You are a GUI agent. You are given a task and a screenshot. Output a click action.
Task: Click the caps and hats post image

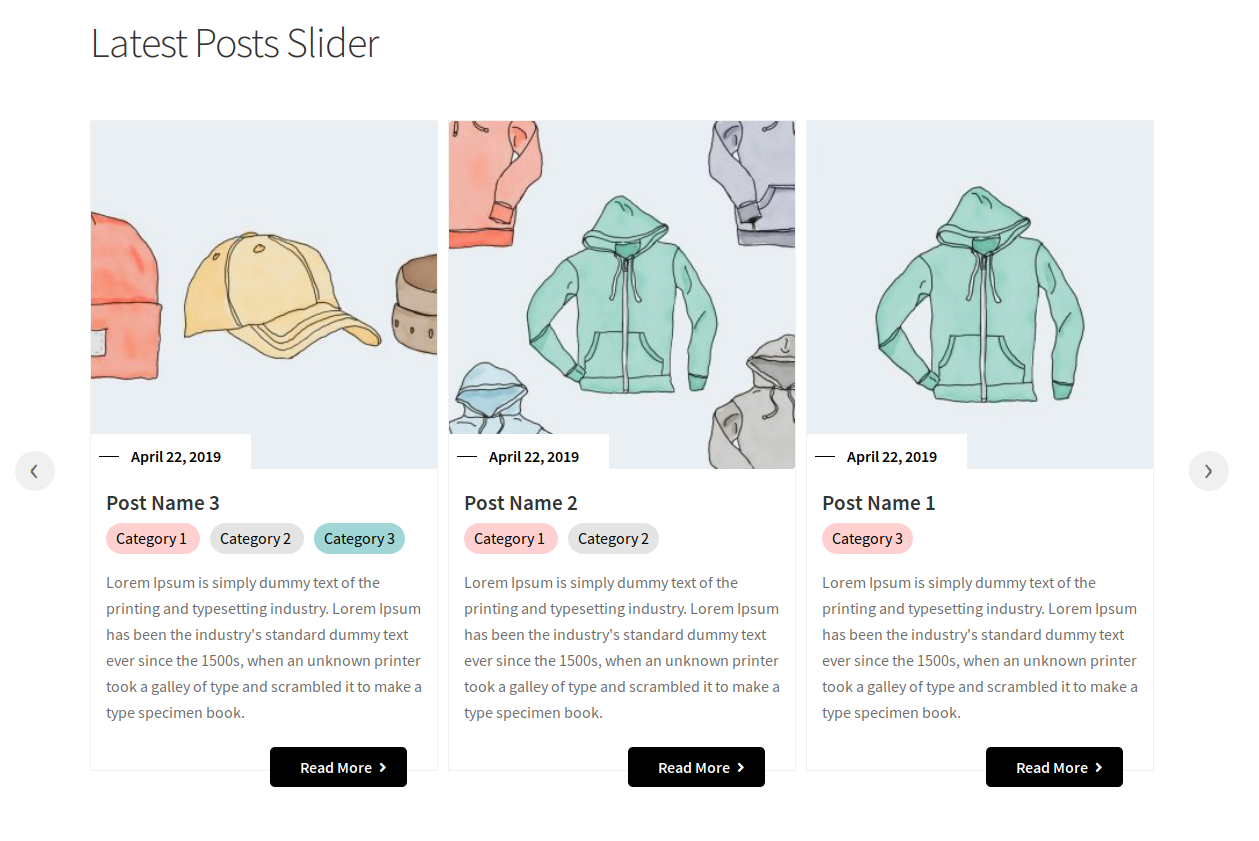pyautogui.click(x=264, y=294)
